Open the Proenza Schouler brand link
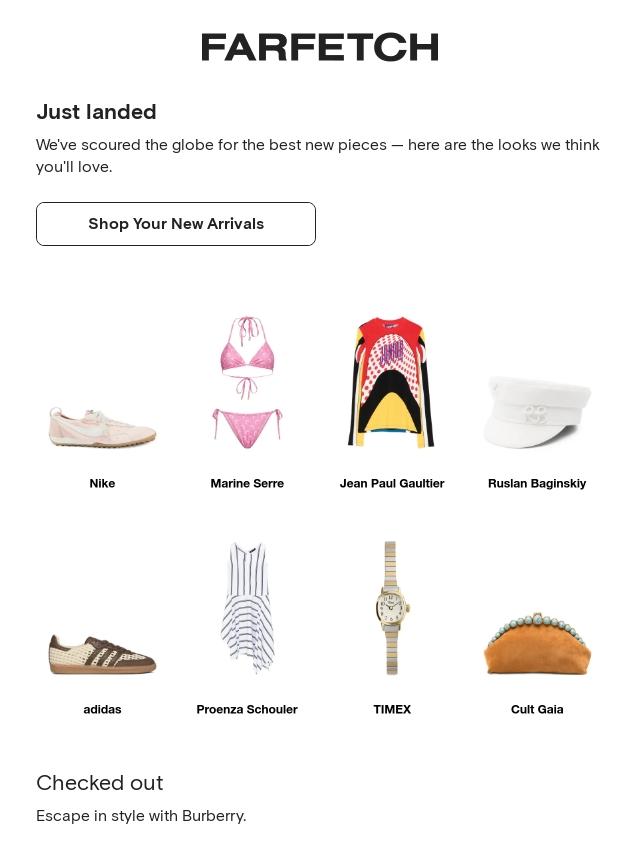Screen dimensions: 640x854 tap(247, 709)
